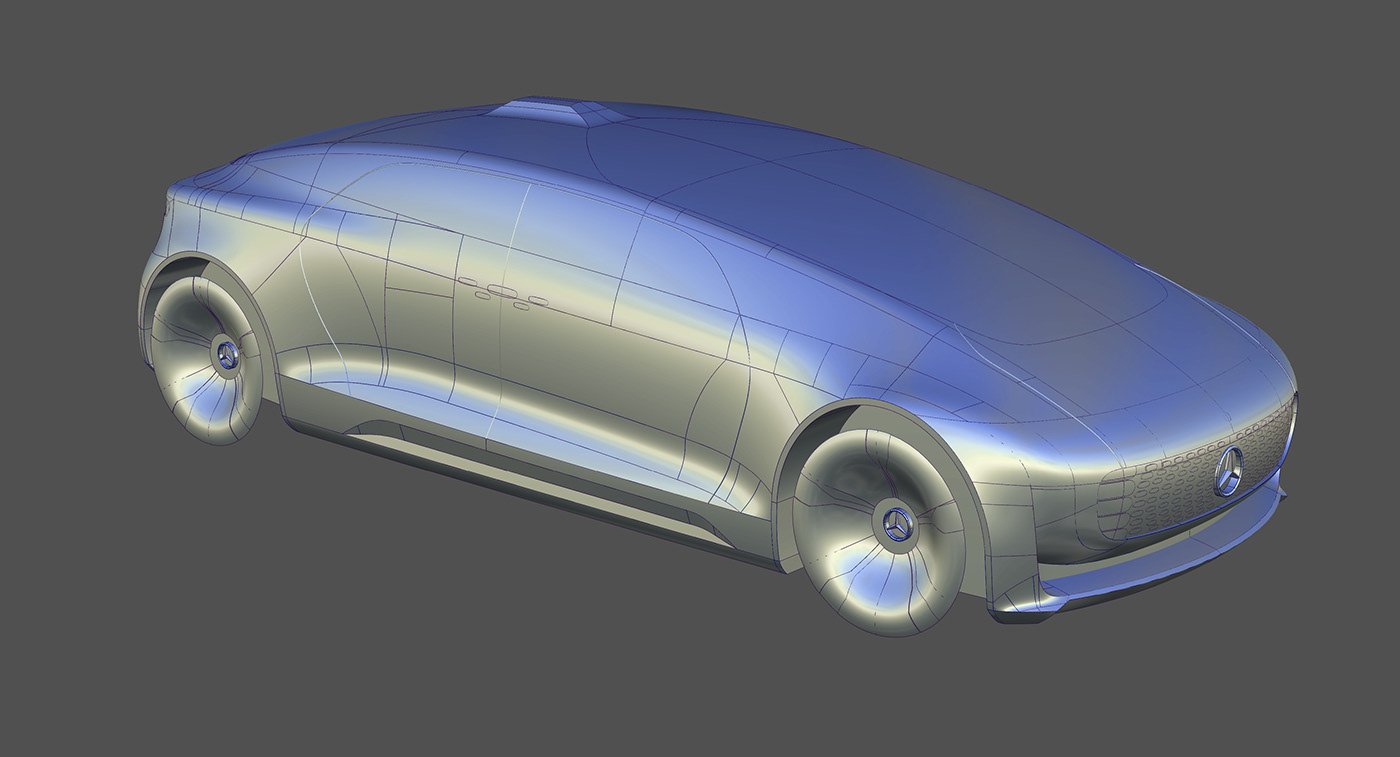Select the front wheel hub Mercedes logo
Viewport: 1400px width, 757px height.
[898, 524]
